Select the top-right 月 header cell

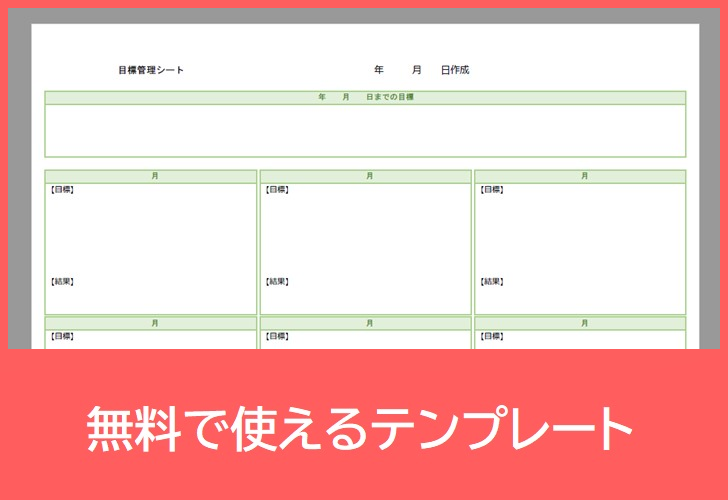580,176
